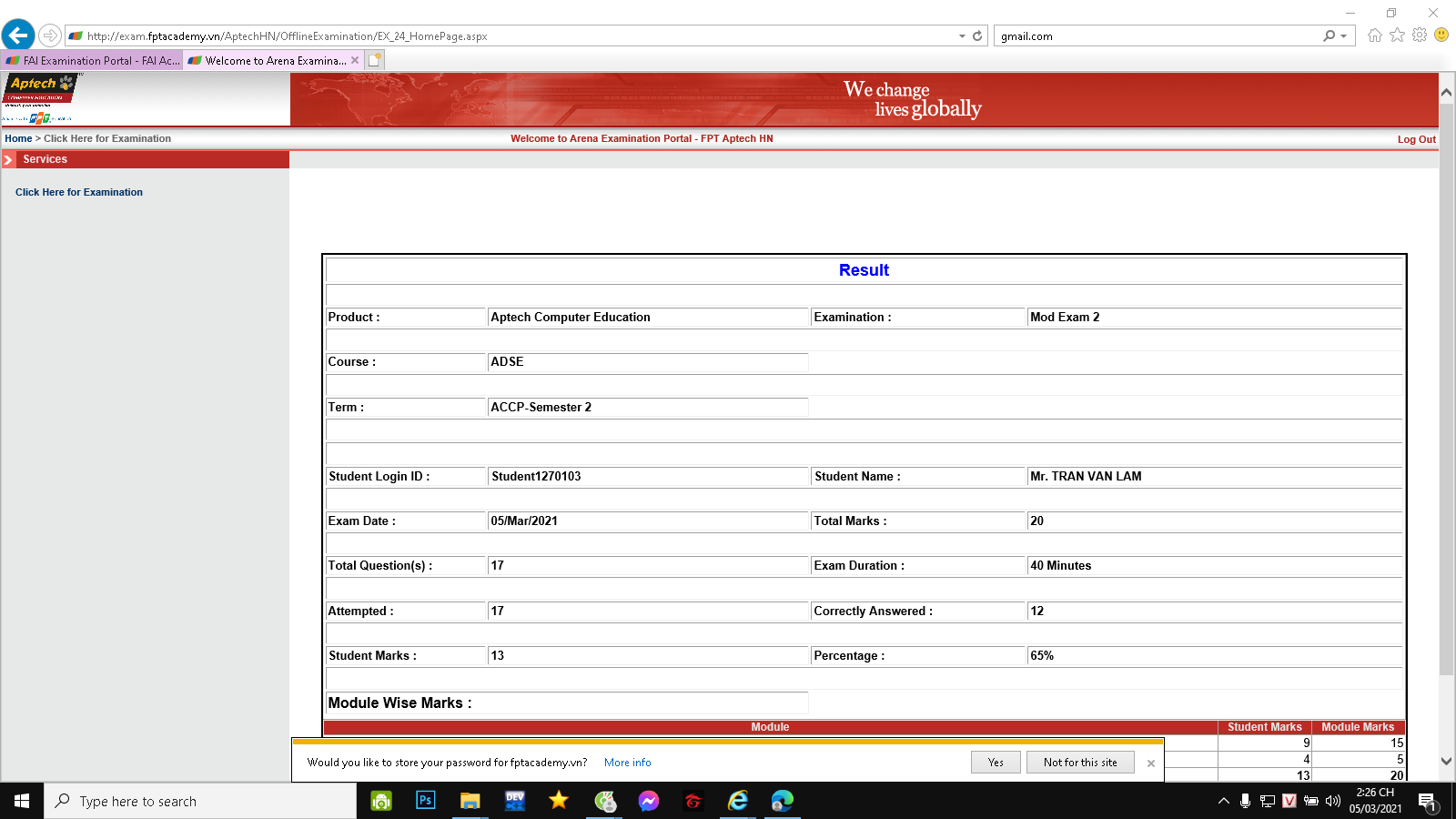Click the battery tray icon
Image resolution: width=1456 pixels, height=819 pixels.
click(x=1311, y=801)
